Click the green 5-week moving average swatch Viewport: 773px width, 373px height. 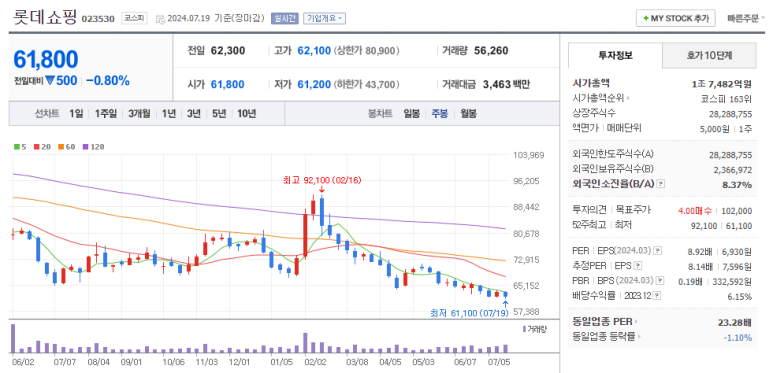click(x=17, y=147)
